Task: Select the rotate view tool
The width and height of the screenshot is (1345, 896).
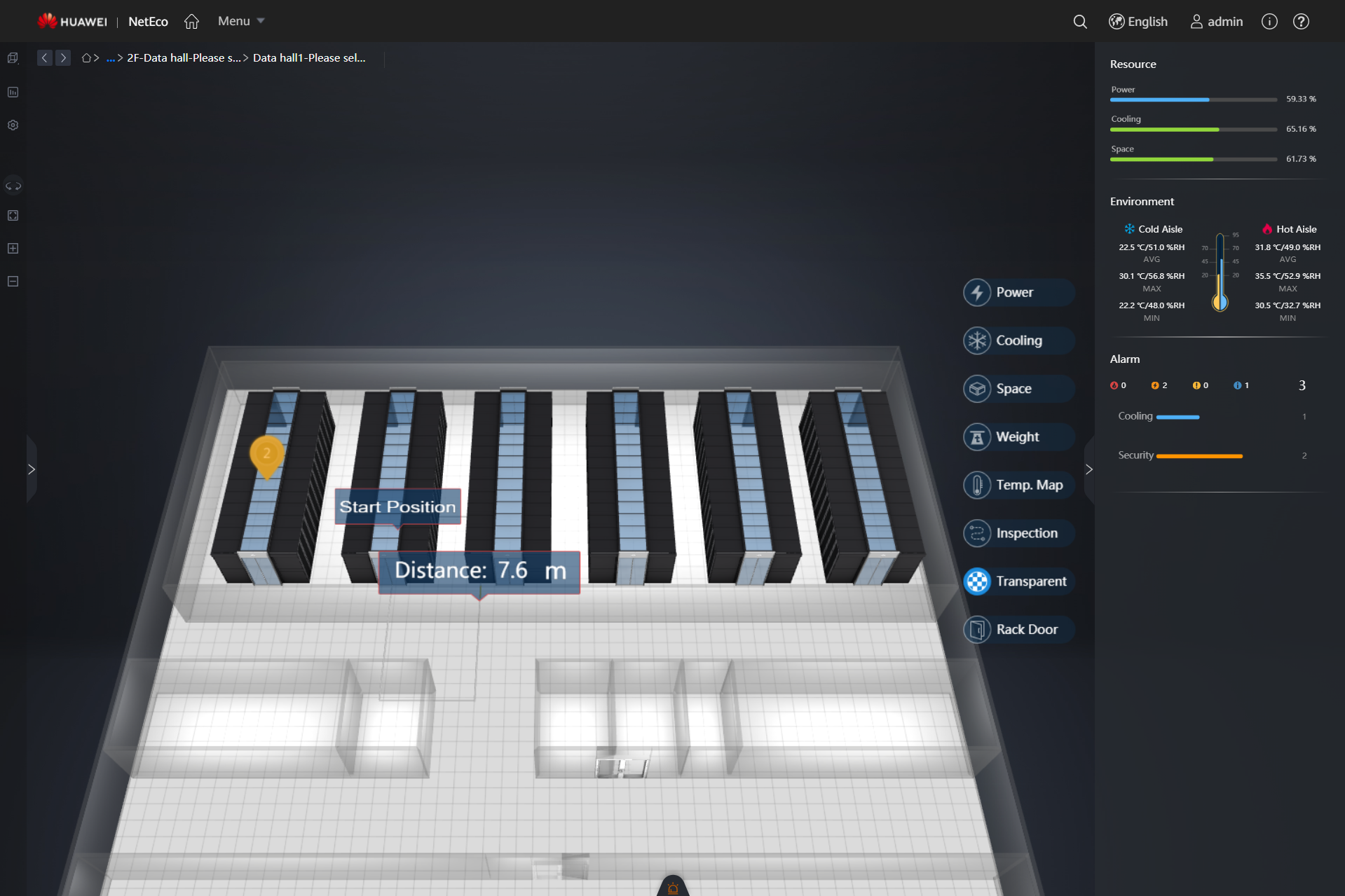Action: (x=13, y=186)
